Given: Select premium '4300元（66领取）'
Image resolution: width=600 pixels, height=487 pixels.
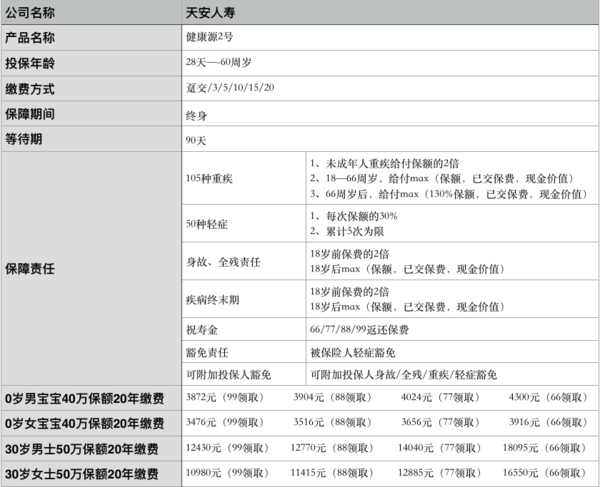Looking at the screenshot, I should point(549,397).
